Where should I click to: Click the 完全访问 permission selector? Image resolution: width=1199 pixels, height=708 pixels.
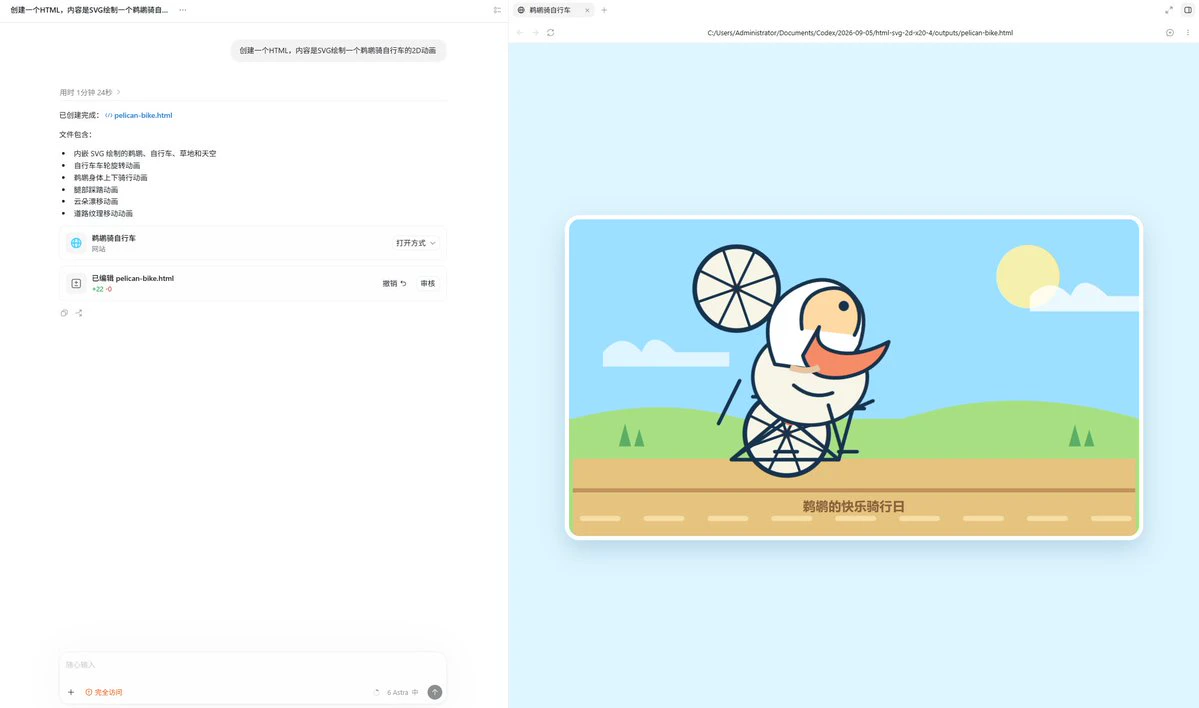coord(103,692)
